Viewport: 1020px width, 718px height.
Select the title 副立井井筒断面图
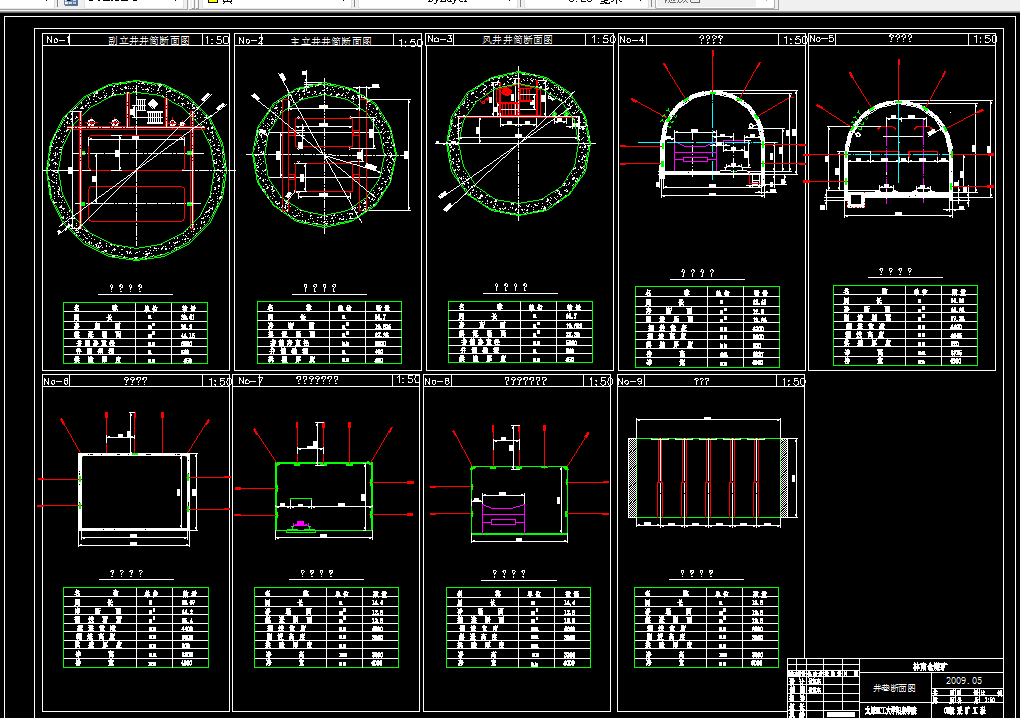[149, 40]
